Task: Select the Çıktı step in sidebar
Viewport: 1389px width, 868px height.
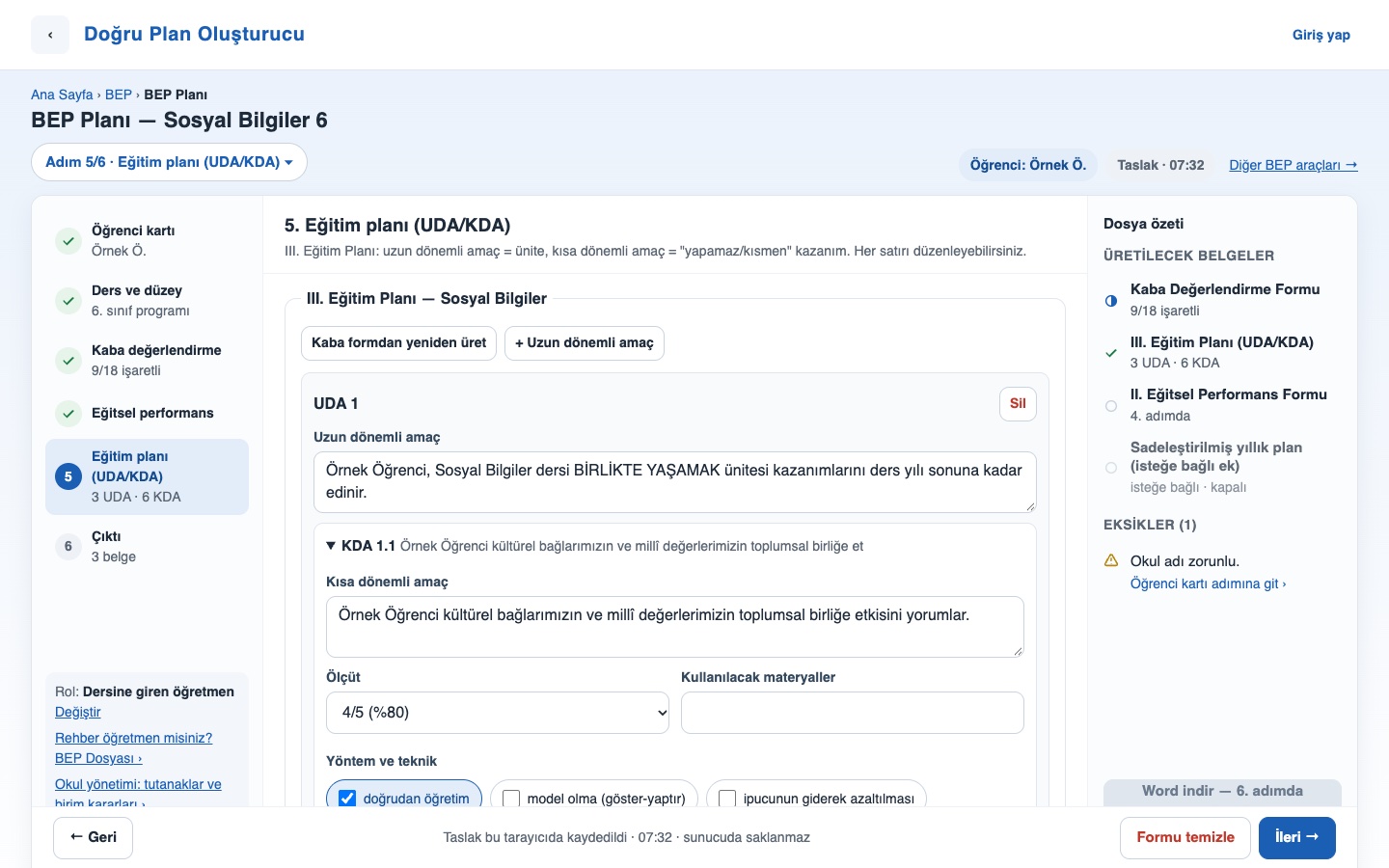Action: [x=147, y=547]
